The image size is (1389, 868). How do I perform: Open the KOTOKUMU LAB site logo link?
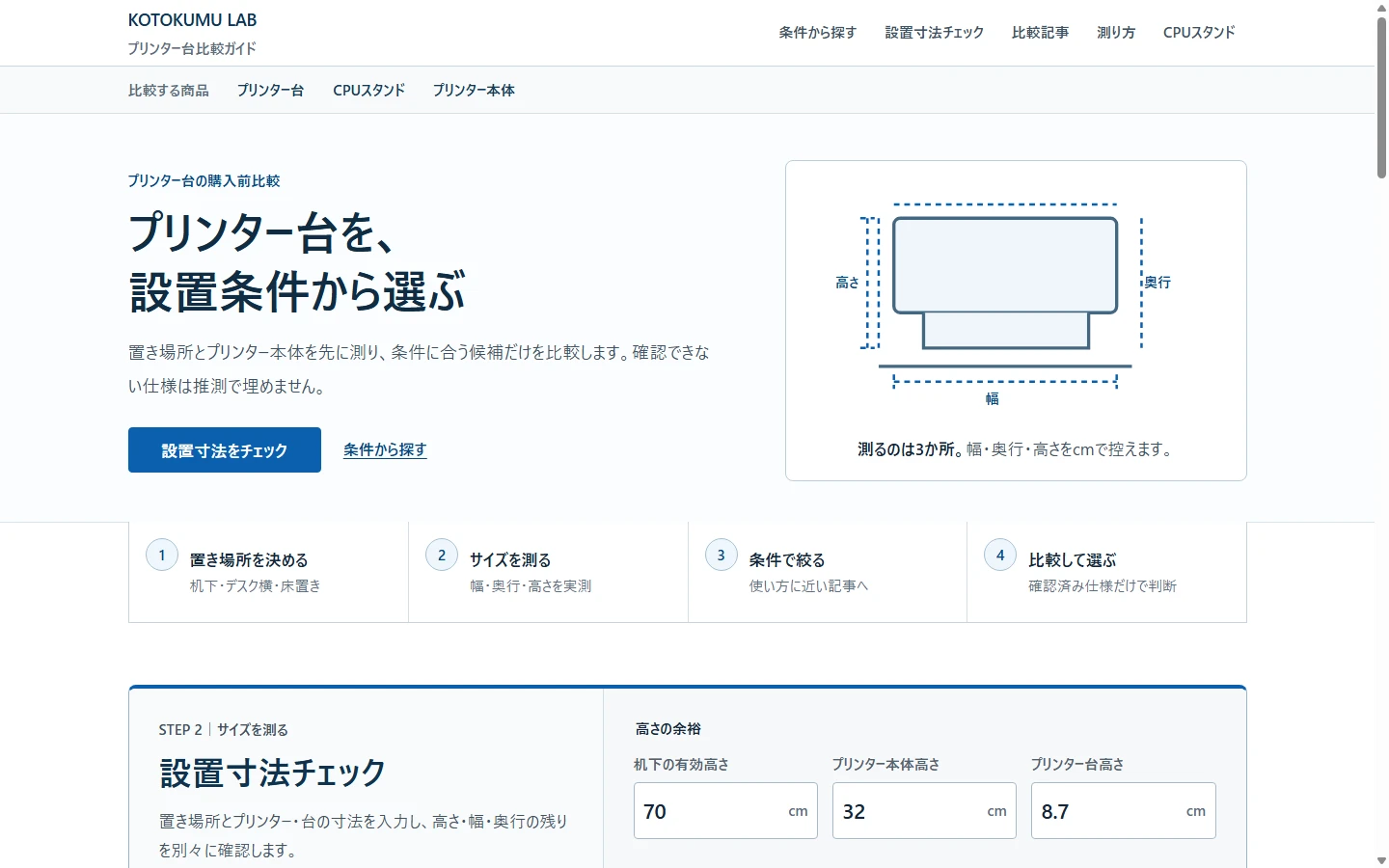pos(192,20)
